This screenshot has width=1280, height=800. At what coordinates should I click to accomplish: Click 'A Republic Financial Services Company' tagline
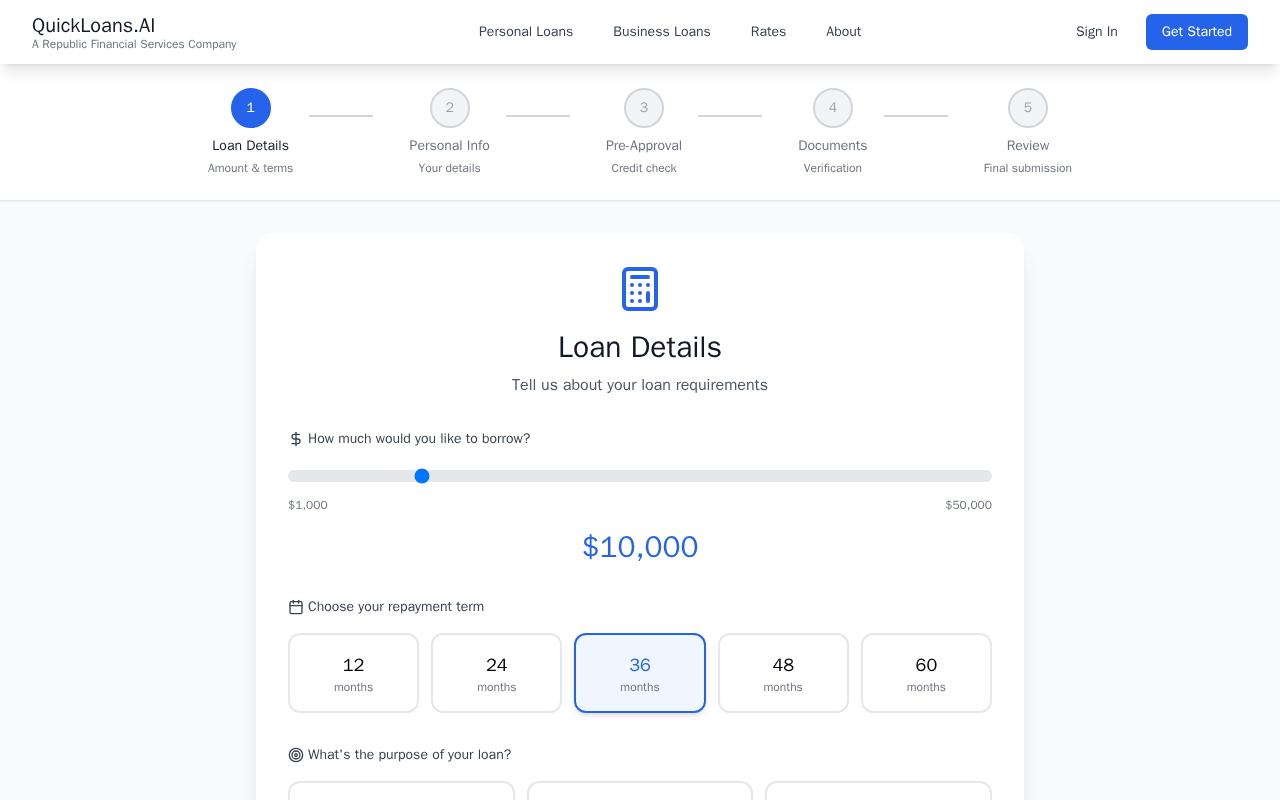point(134,45)
